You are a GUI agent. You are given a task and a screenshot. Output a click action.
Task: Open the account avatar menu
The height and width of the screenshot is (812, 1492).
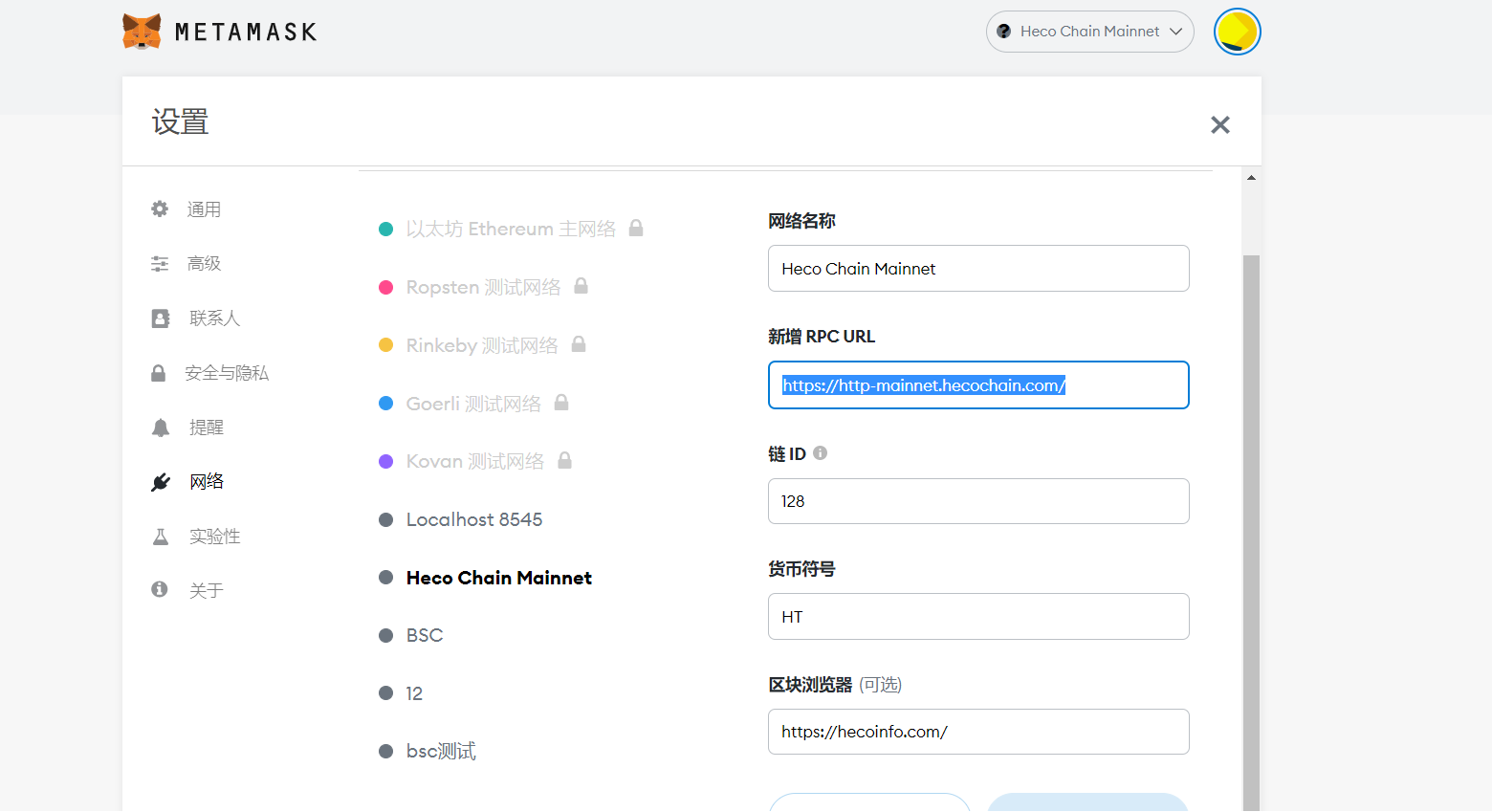(1238, 32)
